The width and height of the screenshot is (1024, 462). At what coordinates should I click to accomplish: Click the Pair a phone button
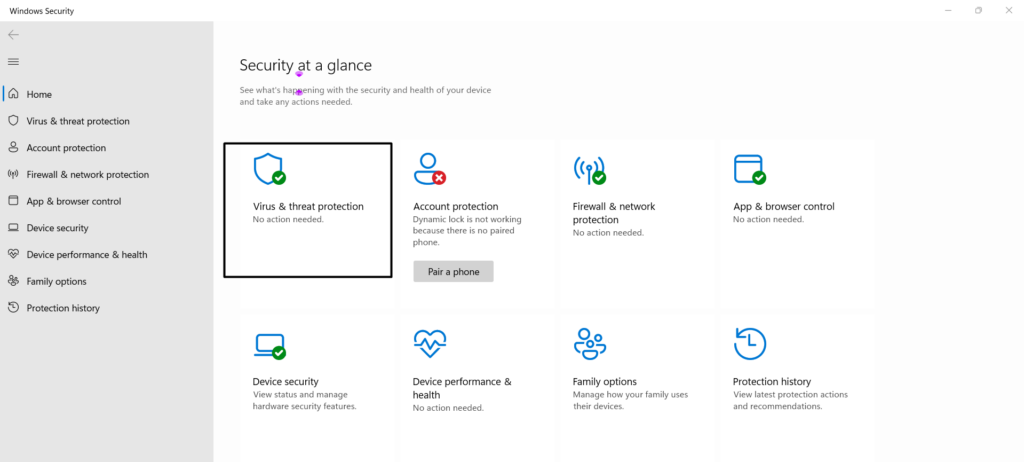(x=453, y=272)
